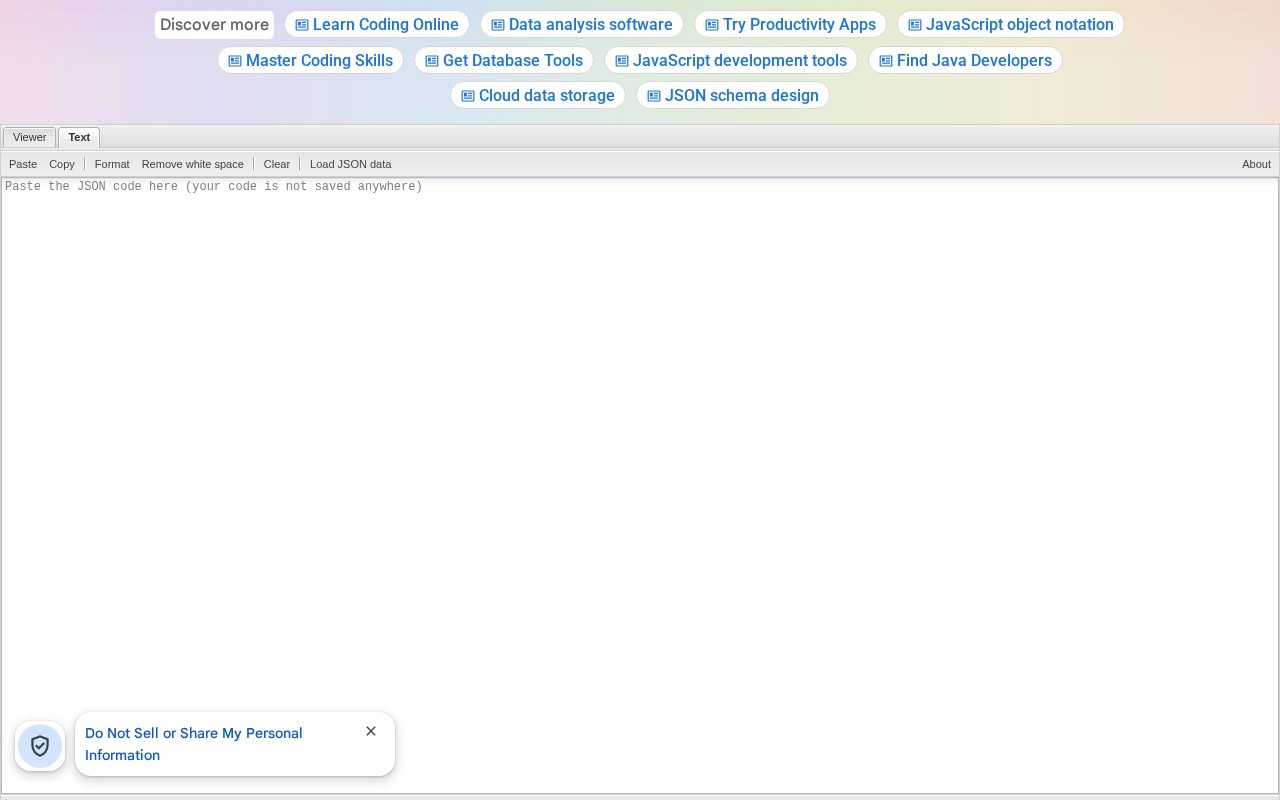Follow the Master Coding Skills link

310,60
